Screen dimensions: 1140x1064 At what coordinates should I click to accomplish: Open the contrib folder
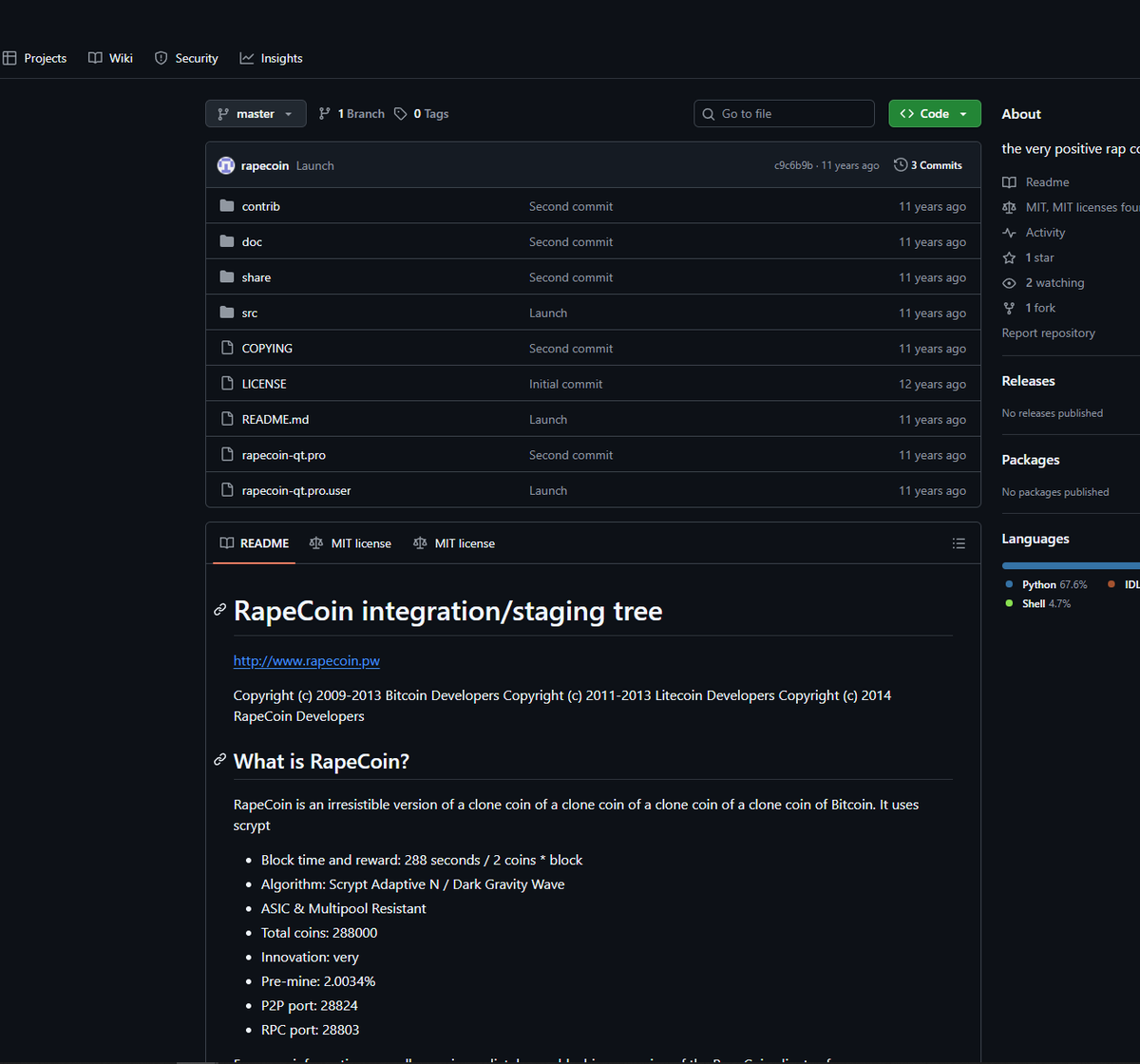tap(261, 206)
